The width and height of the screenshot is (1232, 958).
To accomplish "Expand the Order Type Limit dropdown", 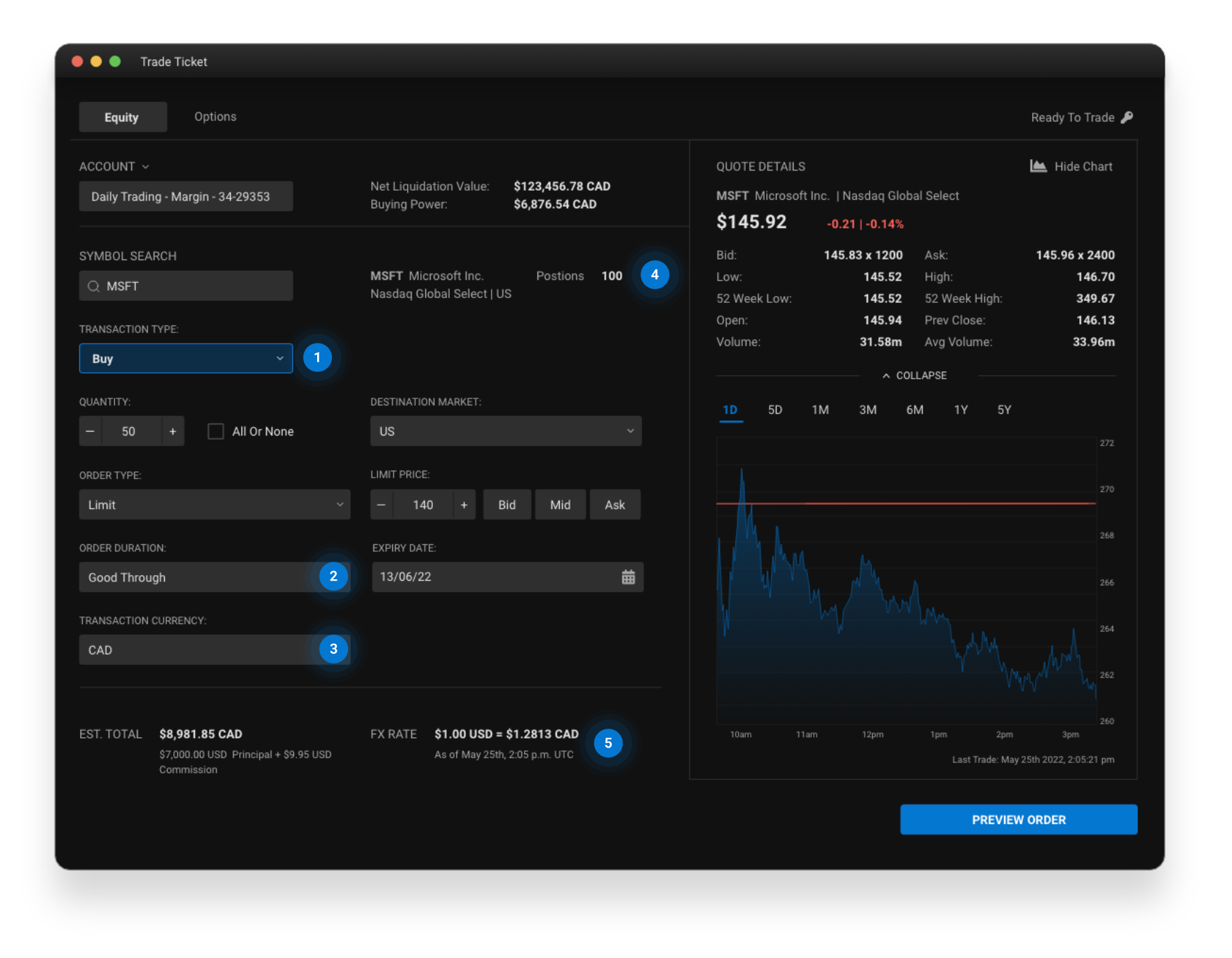I will [x=214, y=505].
